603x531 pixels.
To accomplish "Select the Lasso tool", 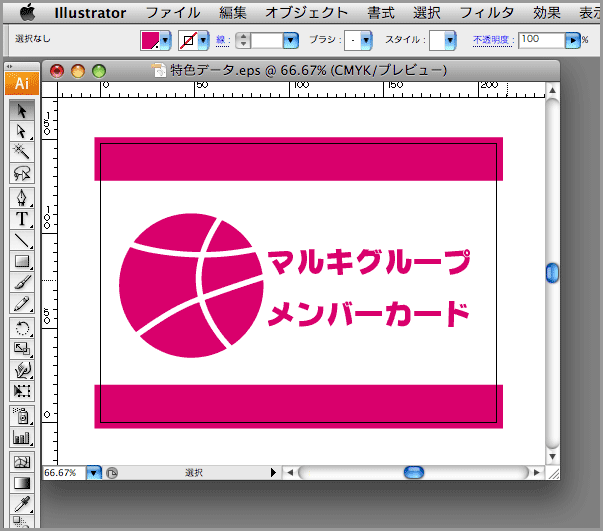I will 22,174.
